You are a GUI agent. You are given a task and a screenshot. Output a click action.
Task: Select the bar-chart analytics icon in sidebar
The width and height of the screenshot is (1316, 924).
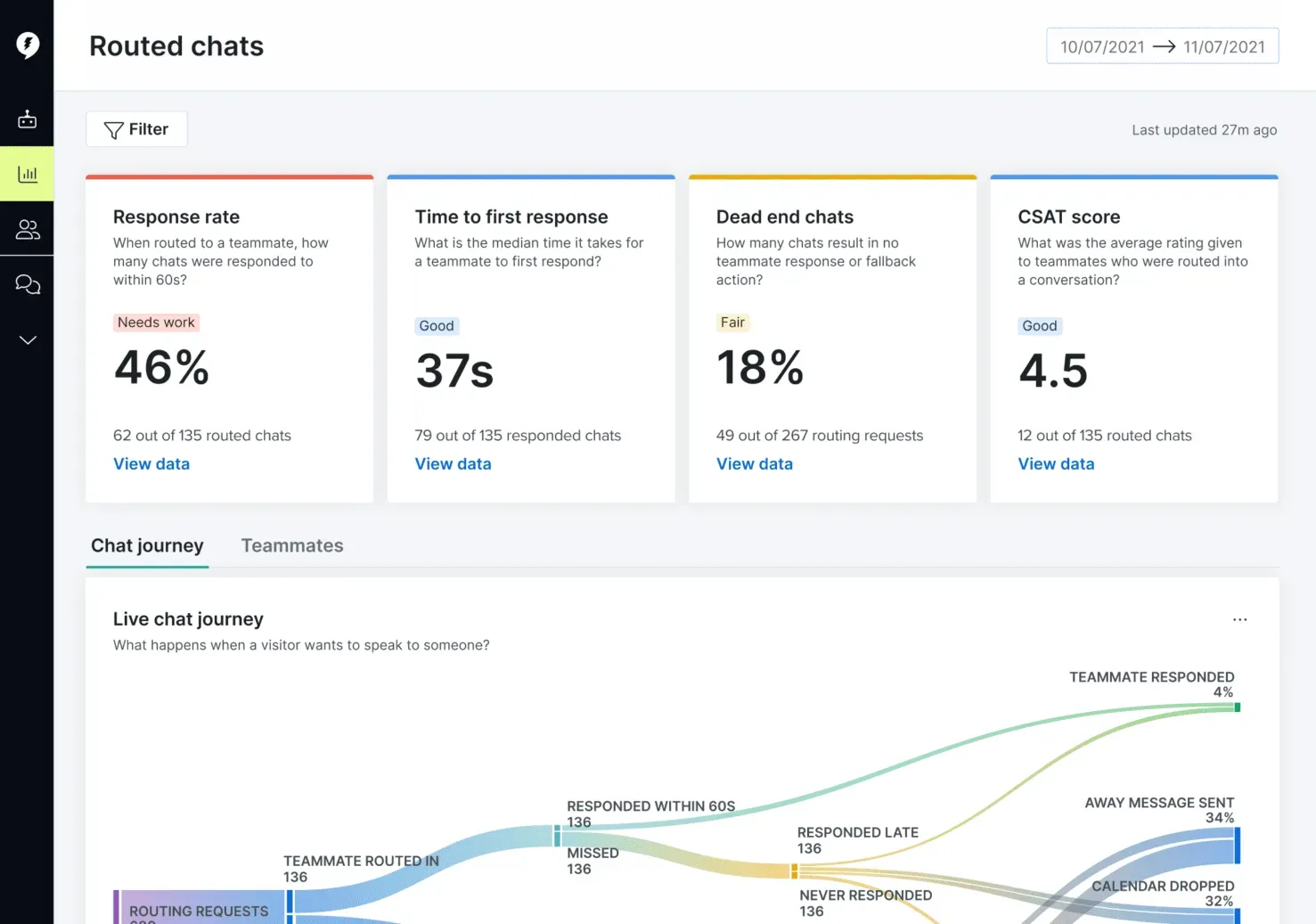click(27, 174)
